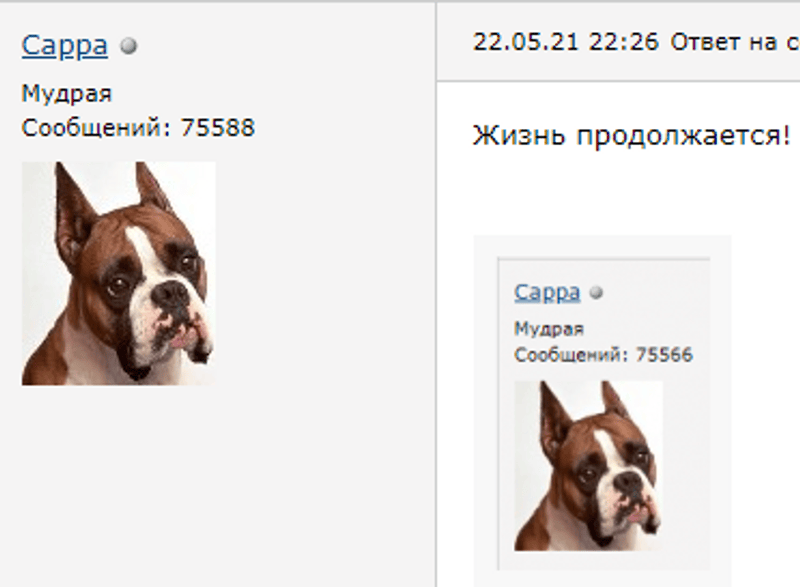Open the quoted Сарра link inside the post
Viewport: 800px width, 587px height.
tap(547, 293)
